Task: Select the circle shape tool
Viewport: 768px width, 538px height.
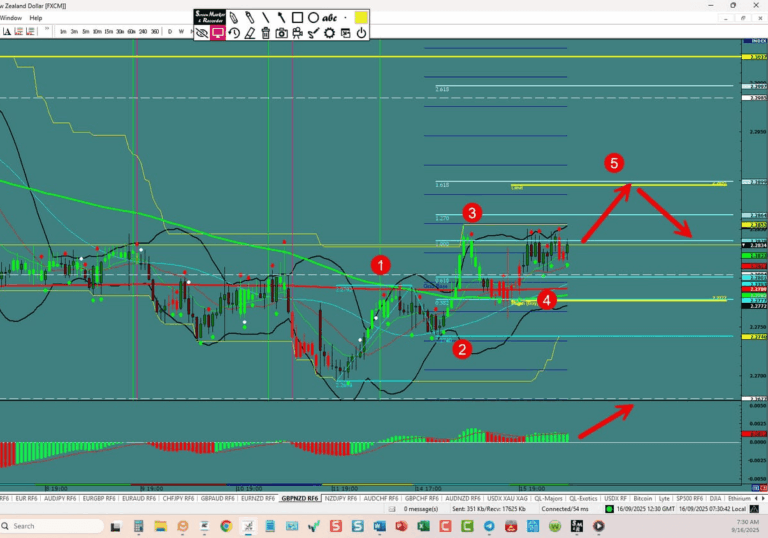Action: coord(313,18)
